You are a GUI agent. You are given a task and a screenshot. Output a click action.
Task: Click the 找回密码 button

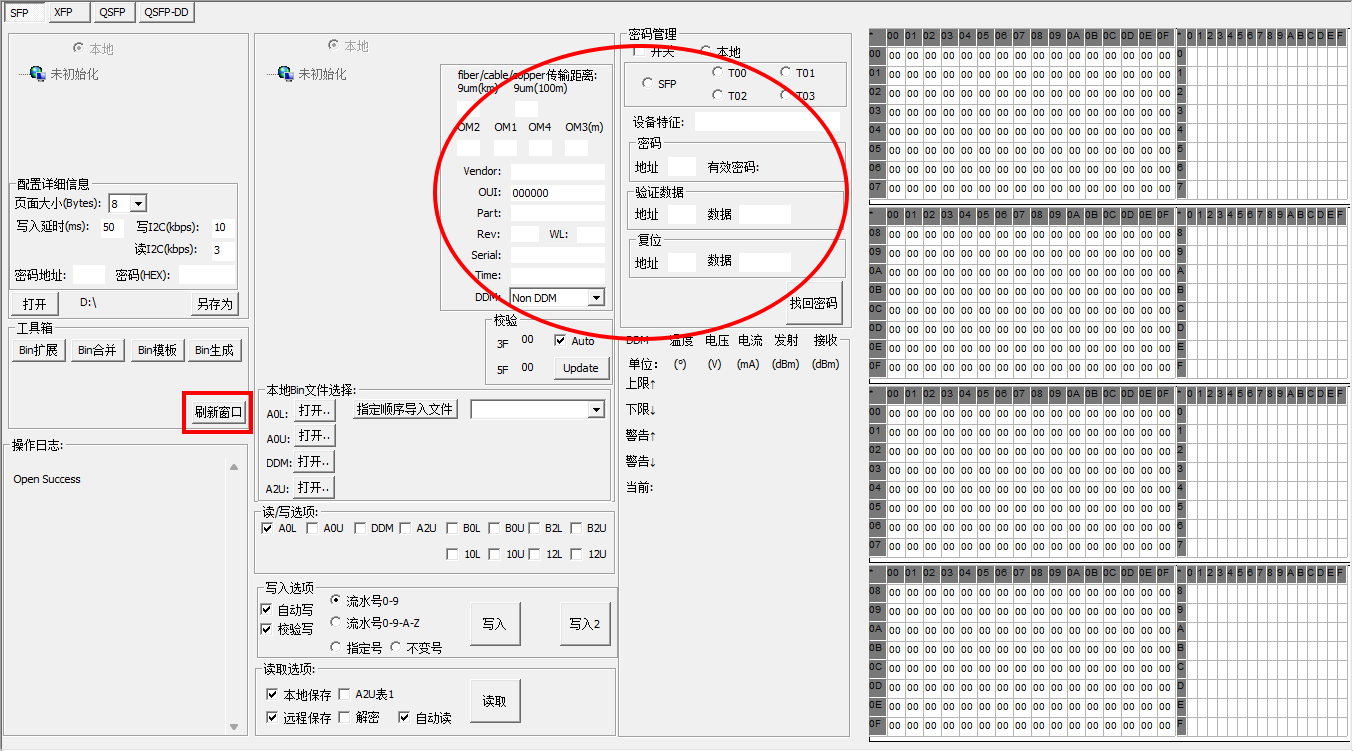click(x=814, y=303)
